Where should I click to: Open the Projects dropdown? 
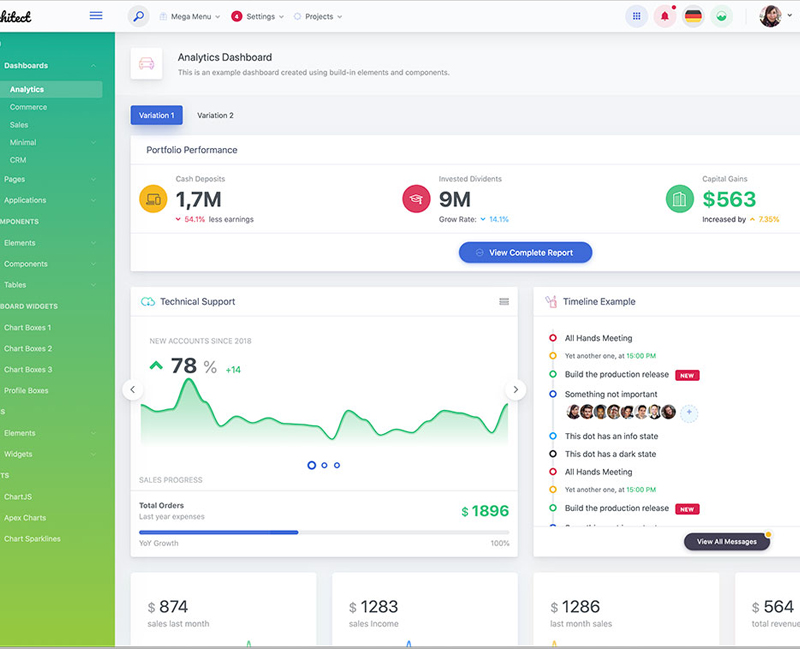point(318,17)
